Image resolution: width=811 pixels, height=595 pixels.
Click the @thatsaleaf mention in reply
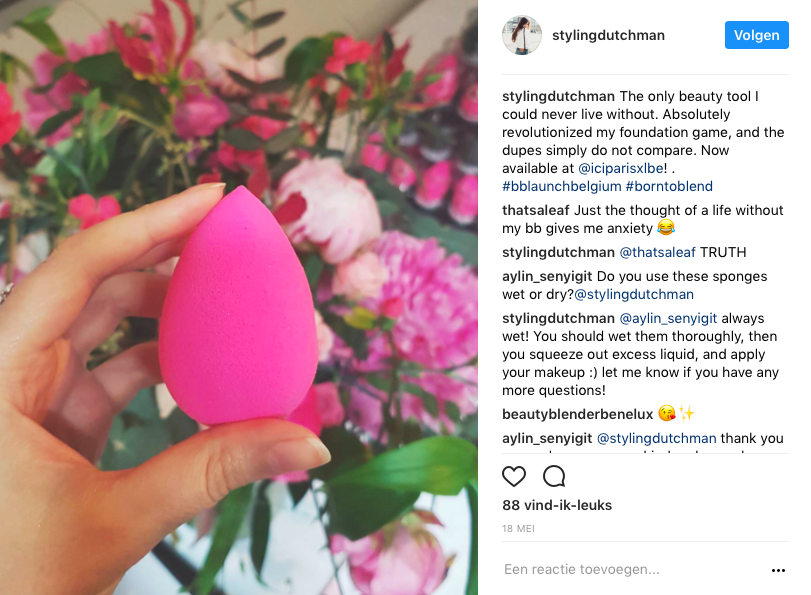click(658, 252)
